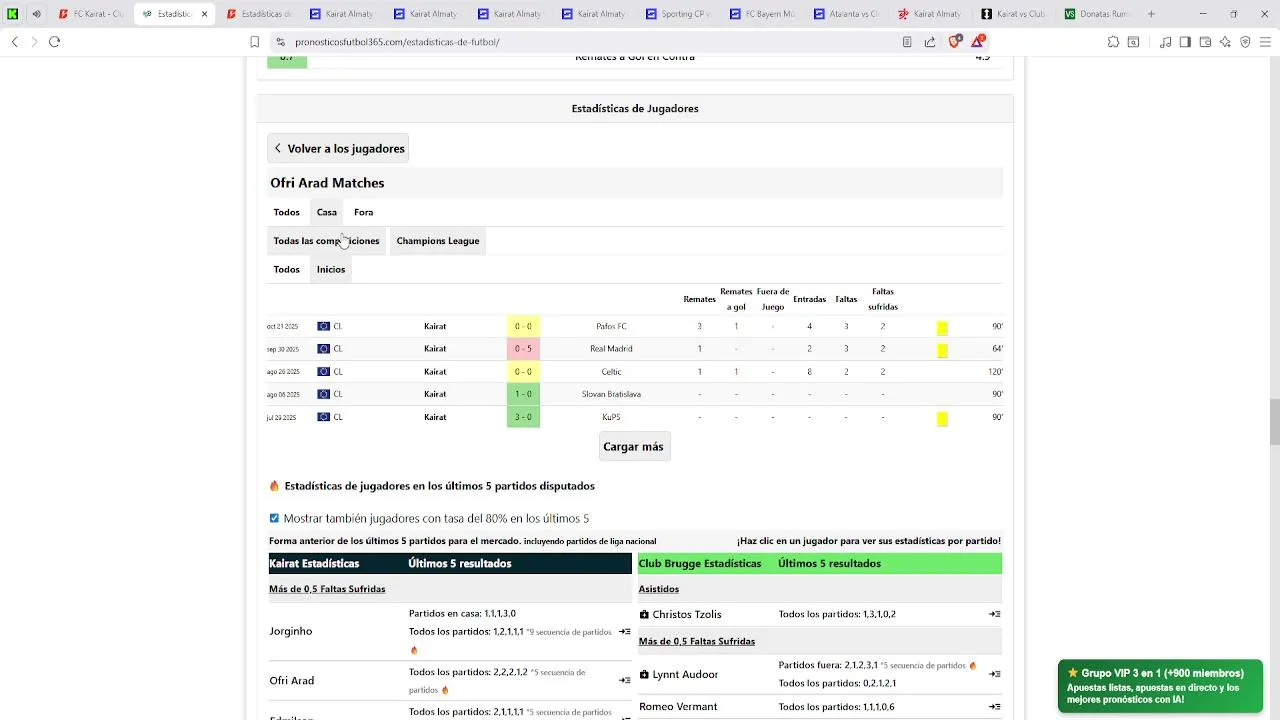The height and width of the screenshot is (720, 1280).
Task: Open the extensions puzzle icon
Action: 1113,42
